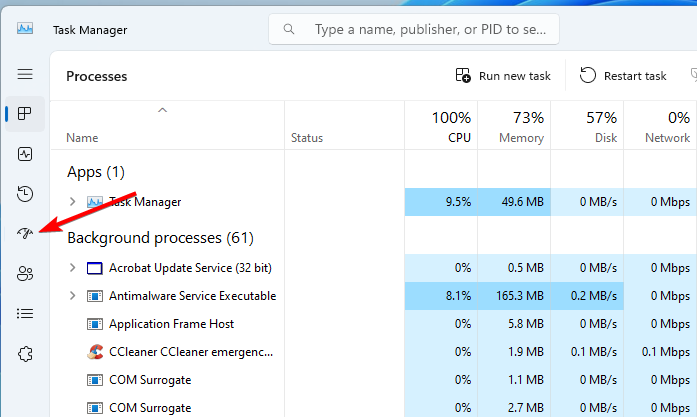697x417 pixels.
Task: Select the Application Frame Host row
Action: [x=373, y=324]
